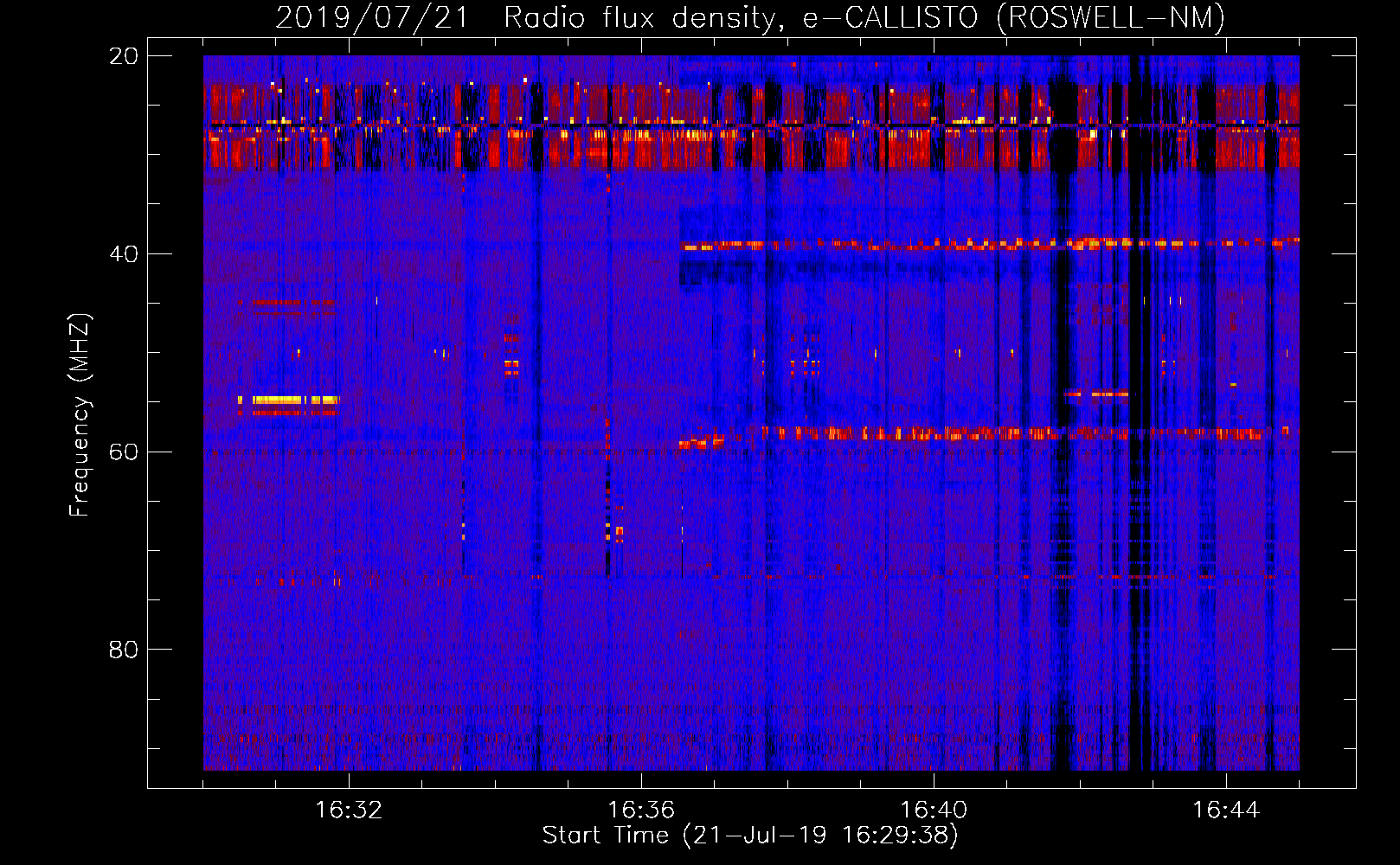Click the date "2019/07/21" in the title
This screenshot has height=865, width=1400.
point(372,18)
